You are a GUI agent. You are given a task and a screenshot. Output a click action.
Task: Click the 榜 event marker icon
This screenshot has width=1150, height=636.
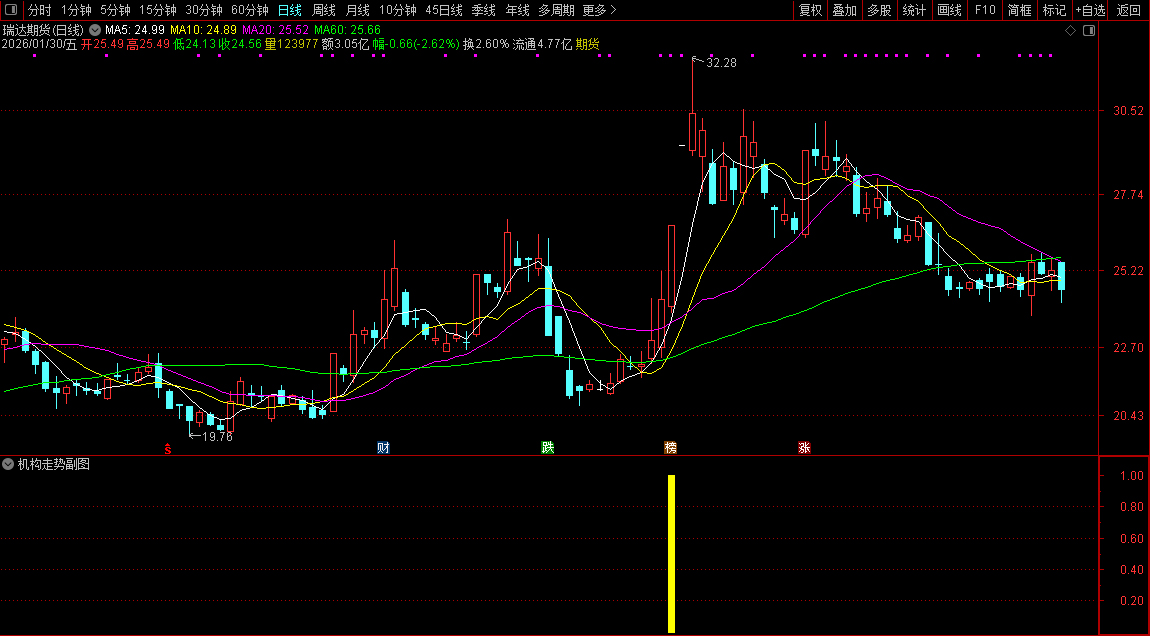670,447
